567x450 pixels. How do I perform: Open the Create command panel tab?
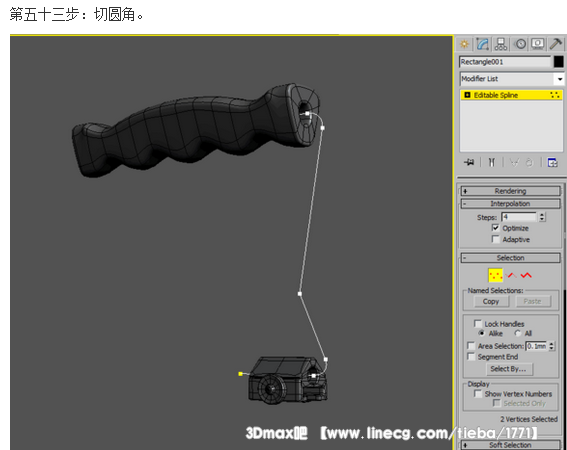(x=464, y=44)
